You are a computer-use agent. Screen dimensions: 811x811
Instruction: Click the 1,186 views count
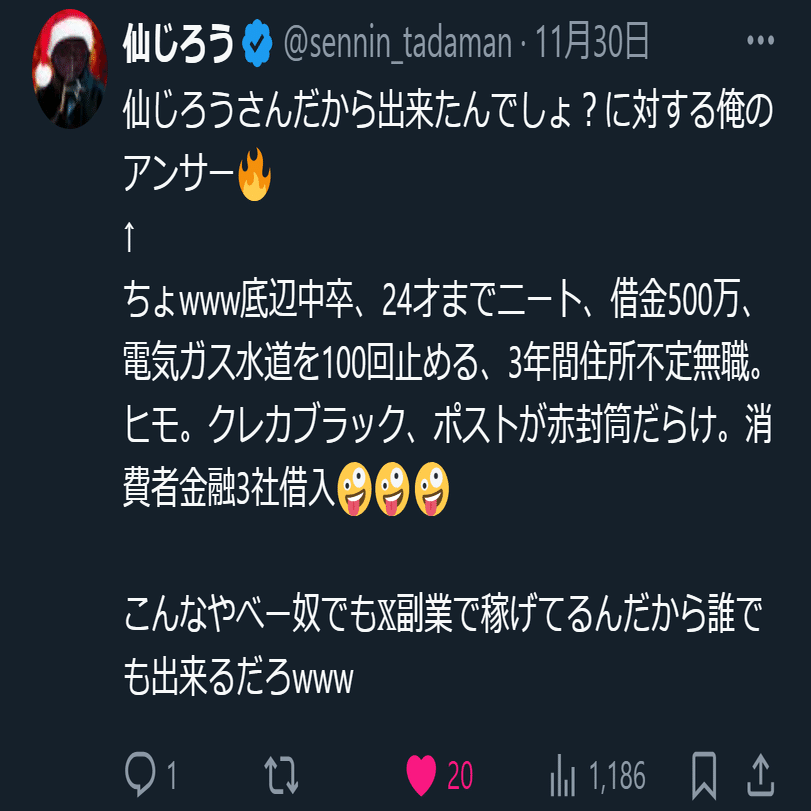(x=617, y=776)
